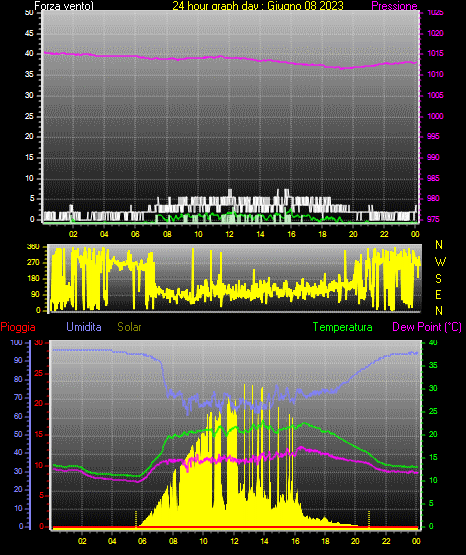Click the W wind direction letter

pos(440,262)
